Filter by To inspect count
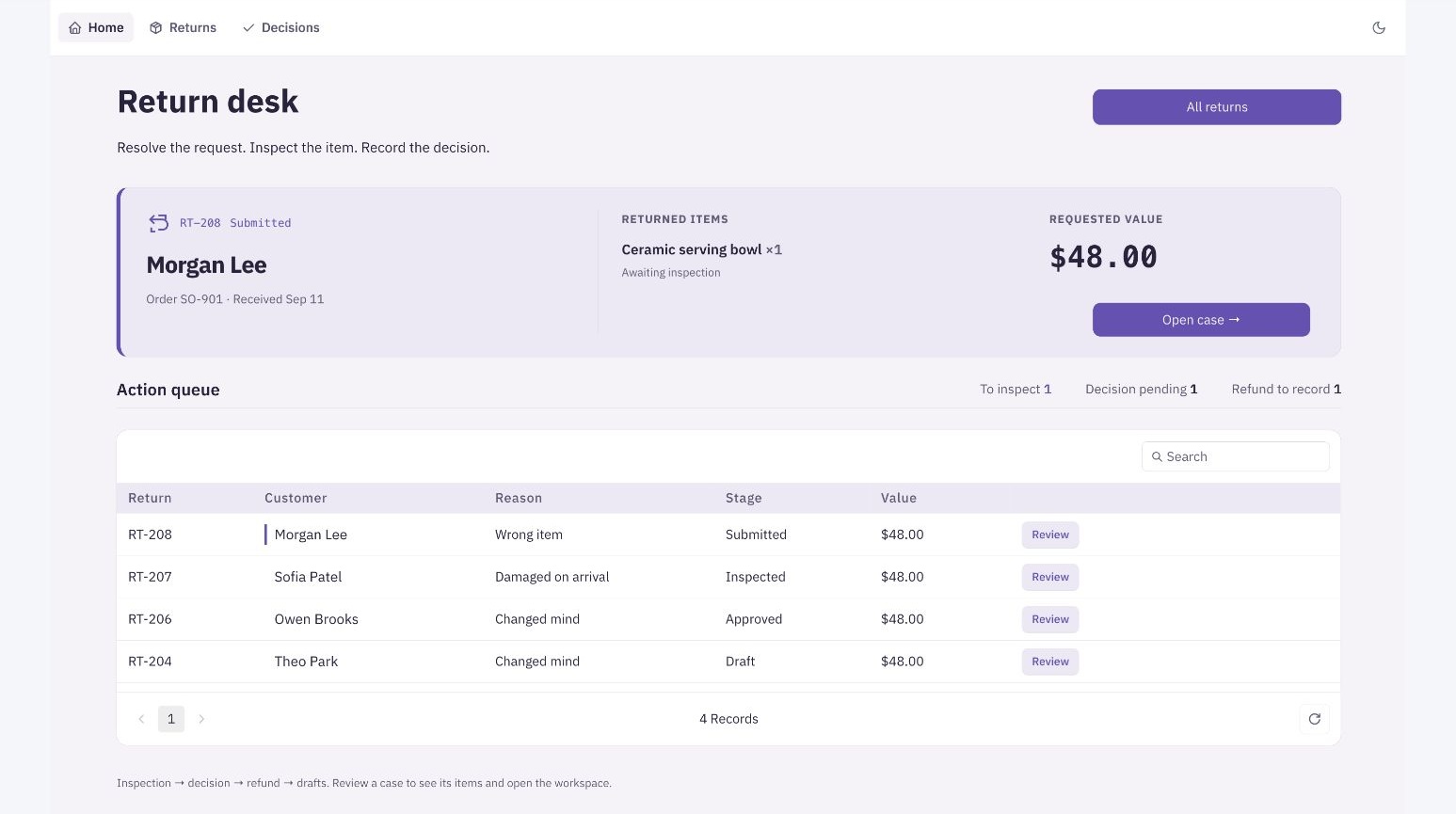The width and height of the screenshot is (1456, 814). 1016,389
